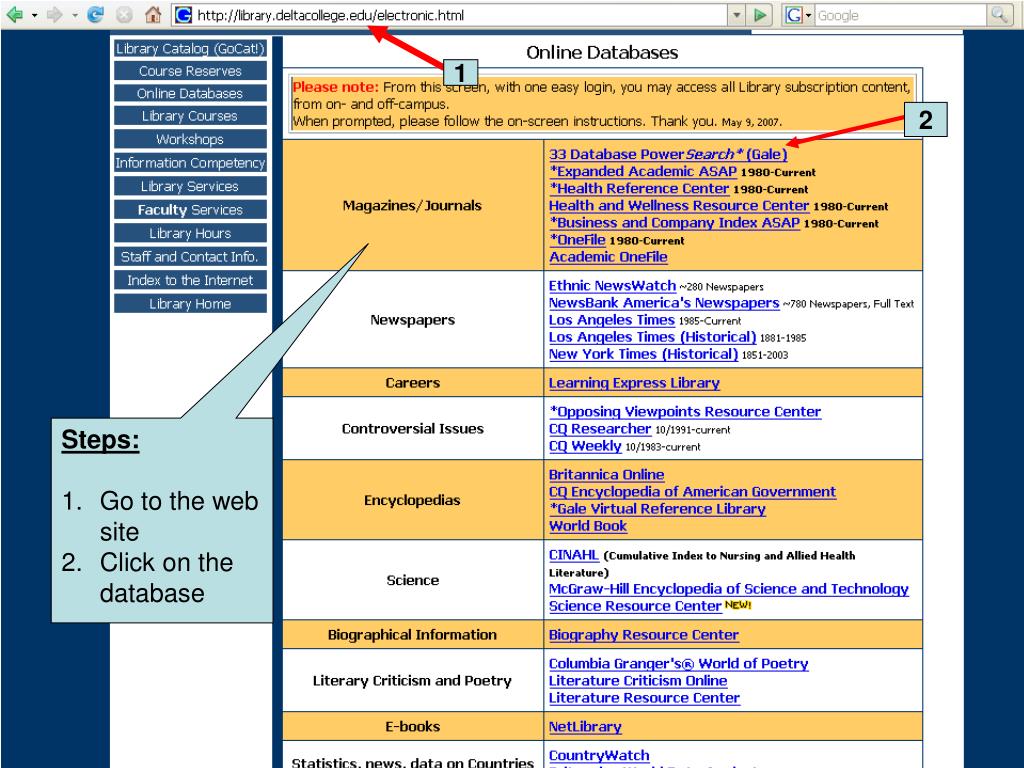Screen dimensions: 1024x768
Task: Open Columbia Granger's World of Poetry
Action: (679, 664)
